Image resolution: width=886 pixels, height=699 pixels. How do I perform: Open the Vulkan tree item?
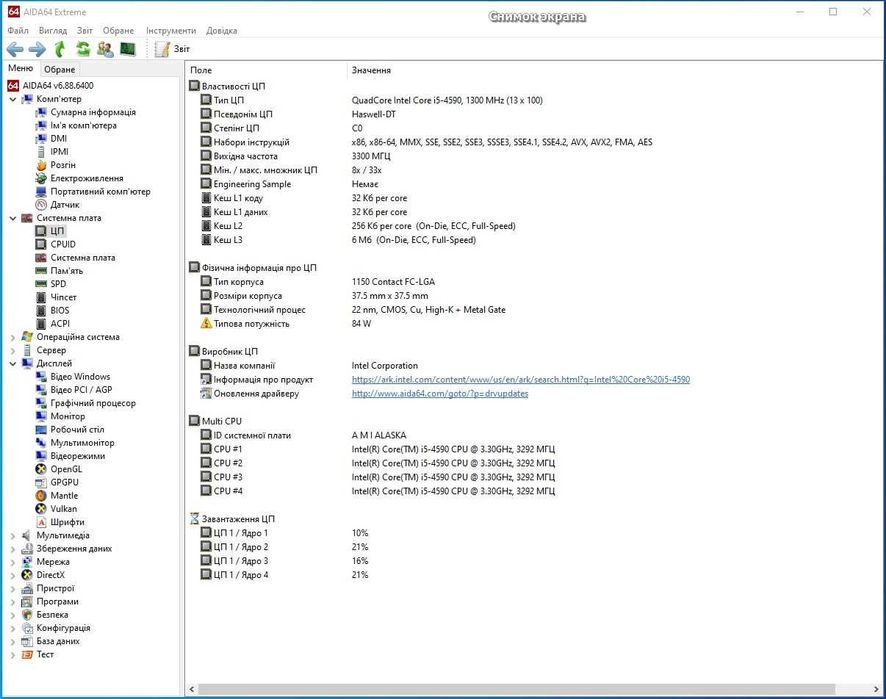63,509
